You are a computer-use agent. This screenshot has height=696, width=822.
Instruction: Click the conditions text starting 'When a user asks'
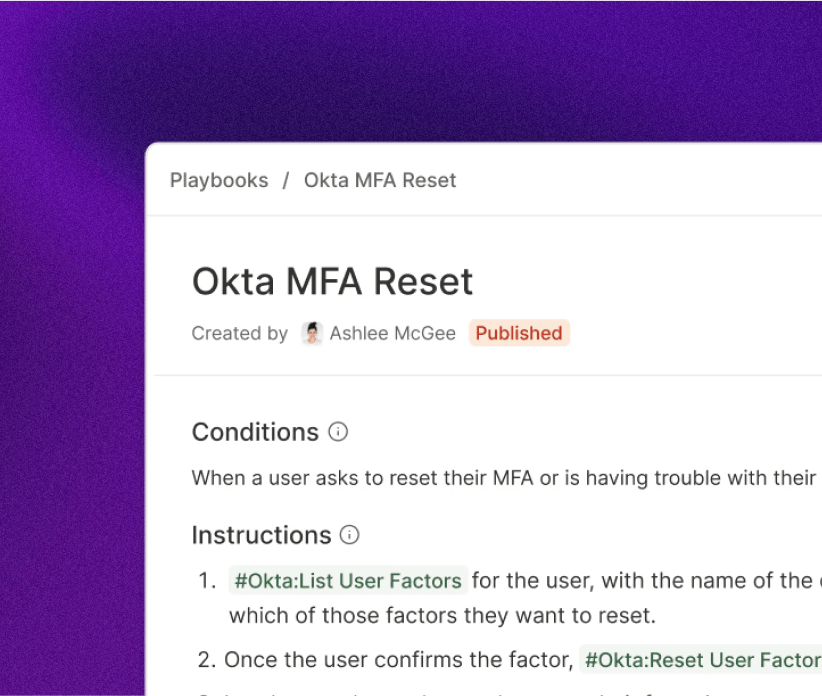(x=500, y=478)
